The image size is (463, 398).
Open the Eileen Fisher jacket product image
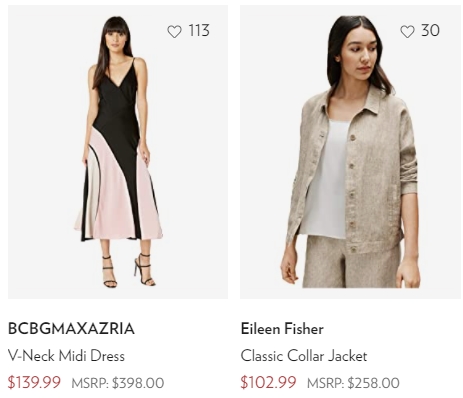pos(350,152)
